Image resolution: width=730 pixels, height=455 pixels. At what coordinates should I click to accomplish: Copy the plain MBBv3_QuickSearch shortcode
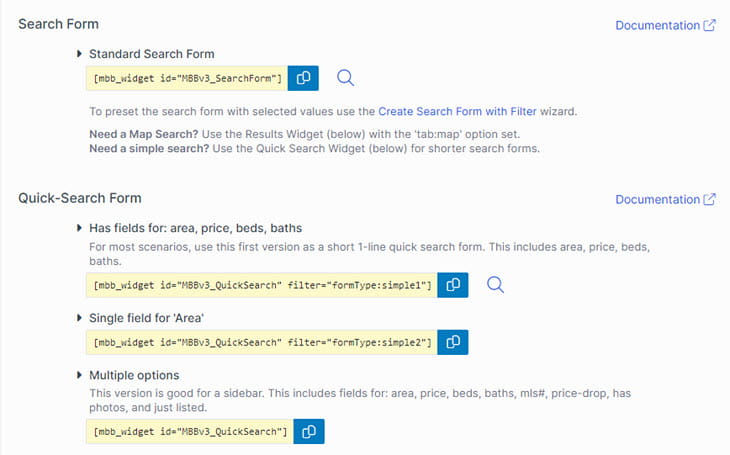click(x=309, y=432)
